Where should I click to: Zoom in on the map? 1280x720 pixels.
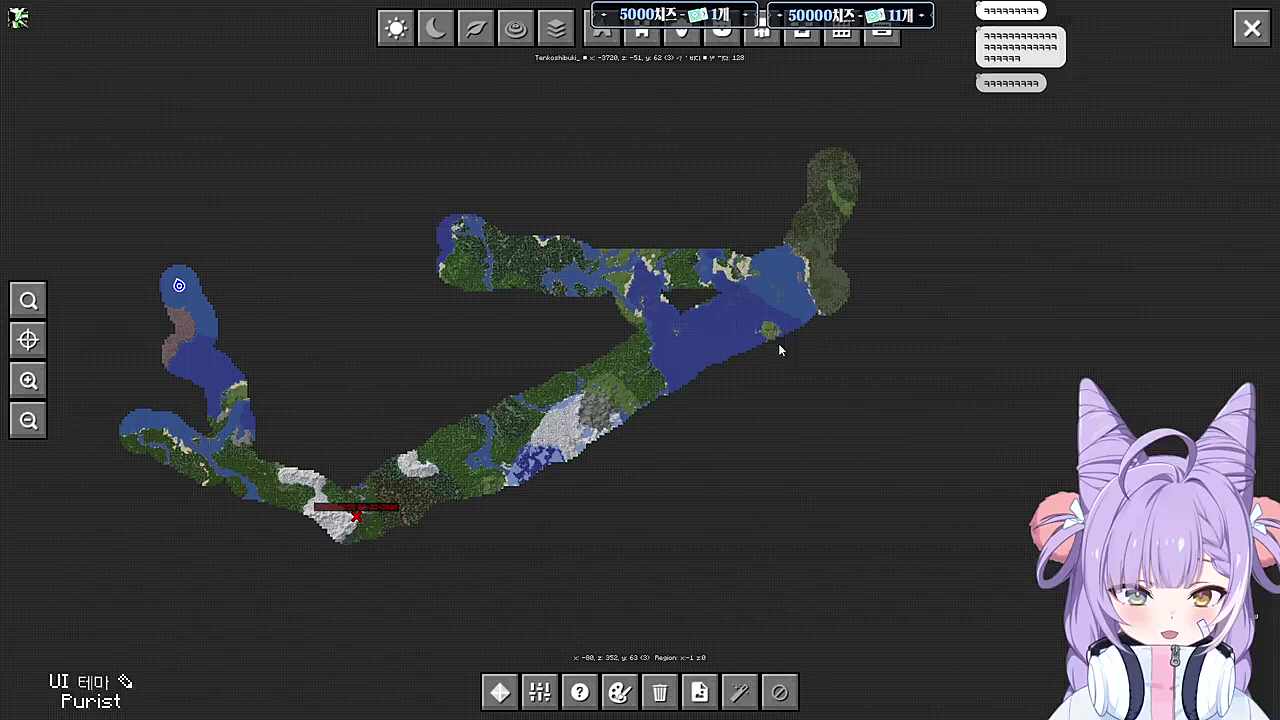28,381
